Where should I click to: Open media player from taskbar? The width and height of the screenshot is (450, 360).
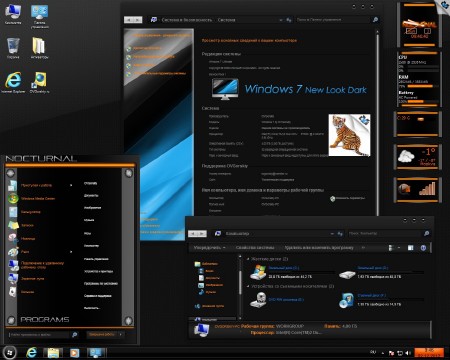[74, 353]
